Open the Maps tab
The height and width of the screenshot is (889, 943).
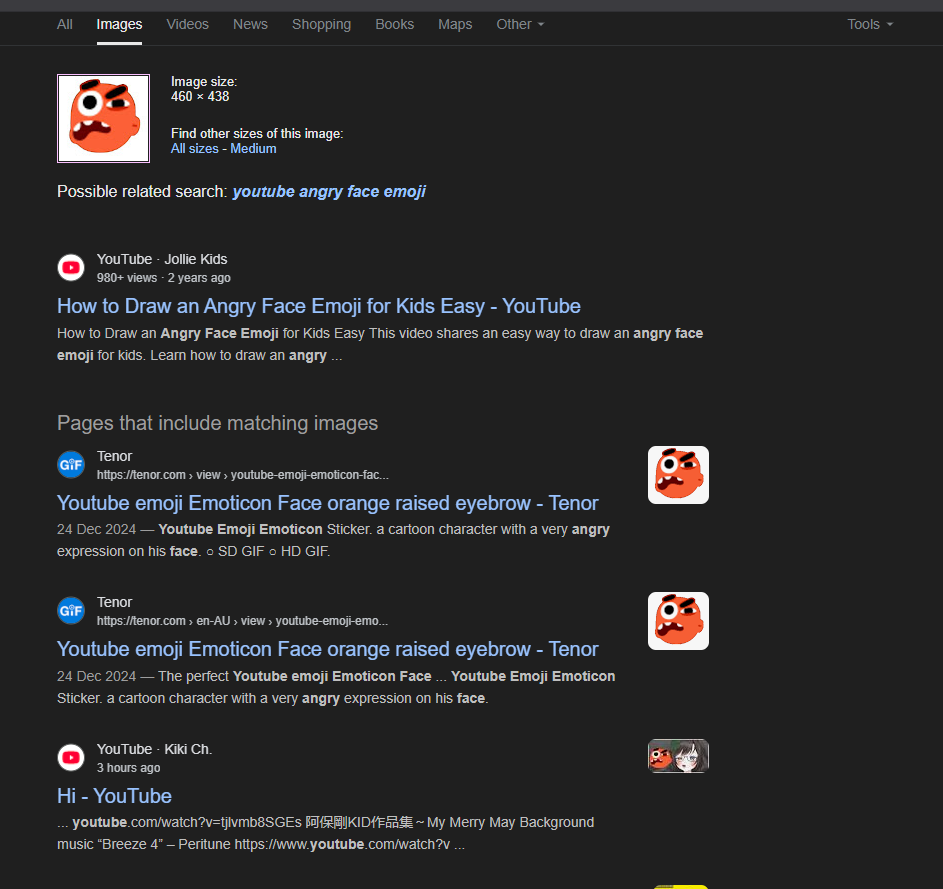tap(455, 24)
